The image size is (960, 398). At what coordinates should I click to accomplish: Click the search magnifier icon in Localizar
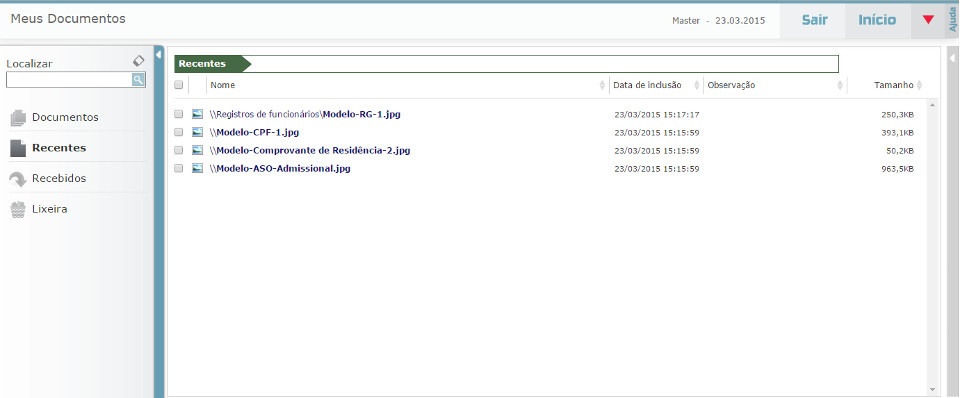138,80
